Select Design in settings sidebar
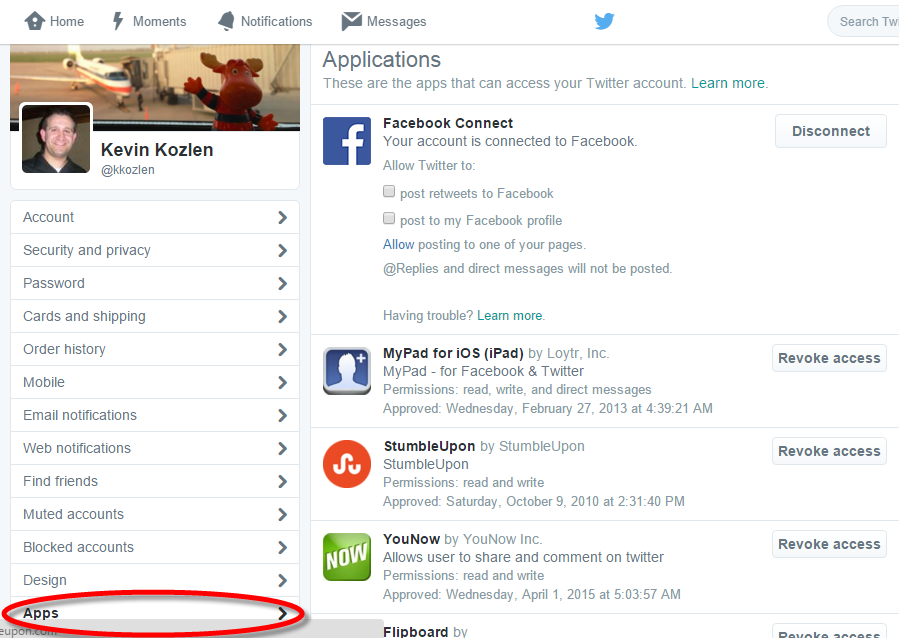The image size is (899, 638). (x=155, y=580)
